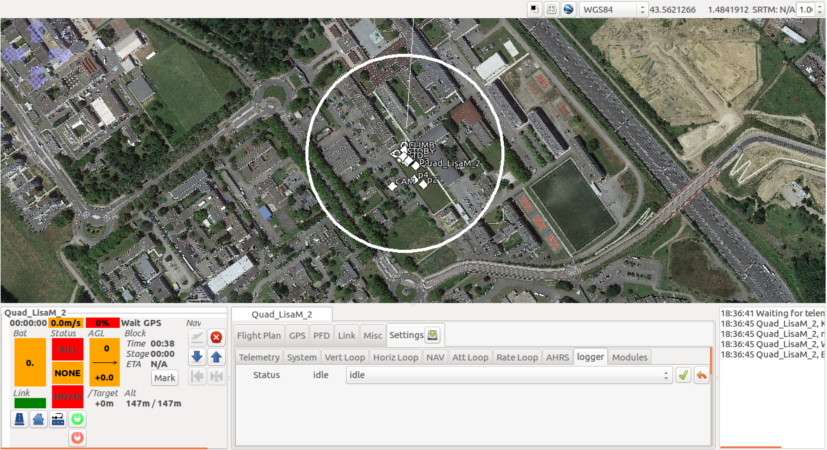The height and width of the screenshot is (450, 827).
Task: Switch to the AHRS tab
Action: coord(557,357)
